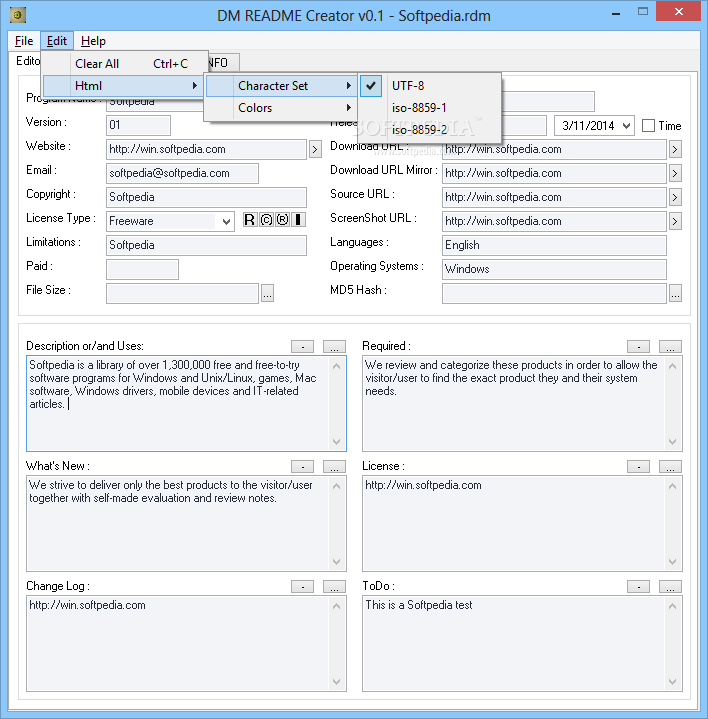Select iso-8859-1 character set
The width and height of the screenshot is (708, 719).
[x=430, y=108]
